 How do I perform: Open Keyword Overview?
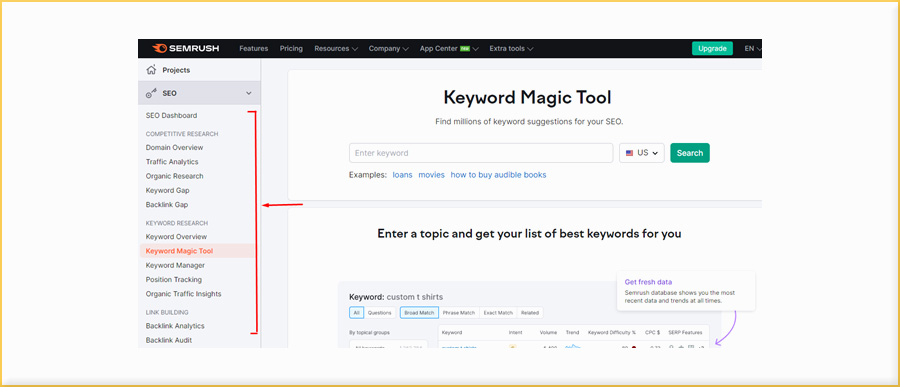click(176, 237)
